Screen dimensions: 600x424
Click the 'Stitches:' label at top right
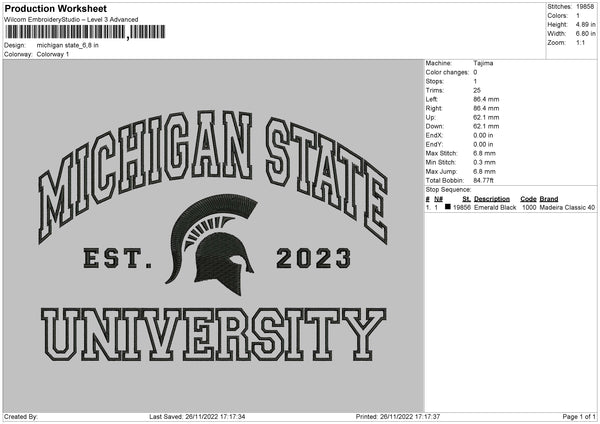559,7
